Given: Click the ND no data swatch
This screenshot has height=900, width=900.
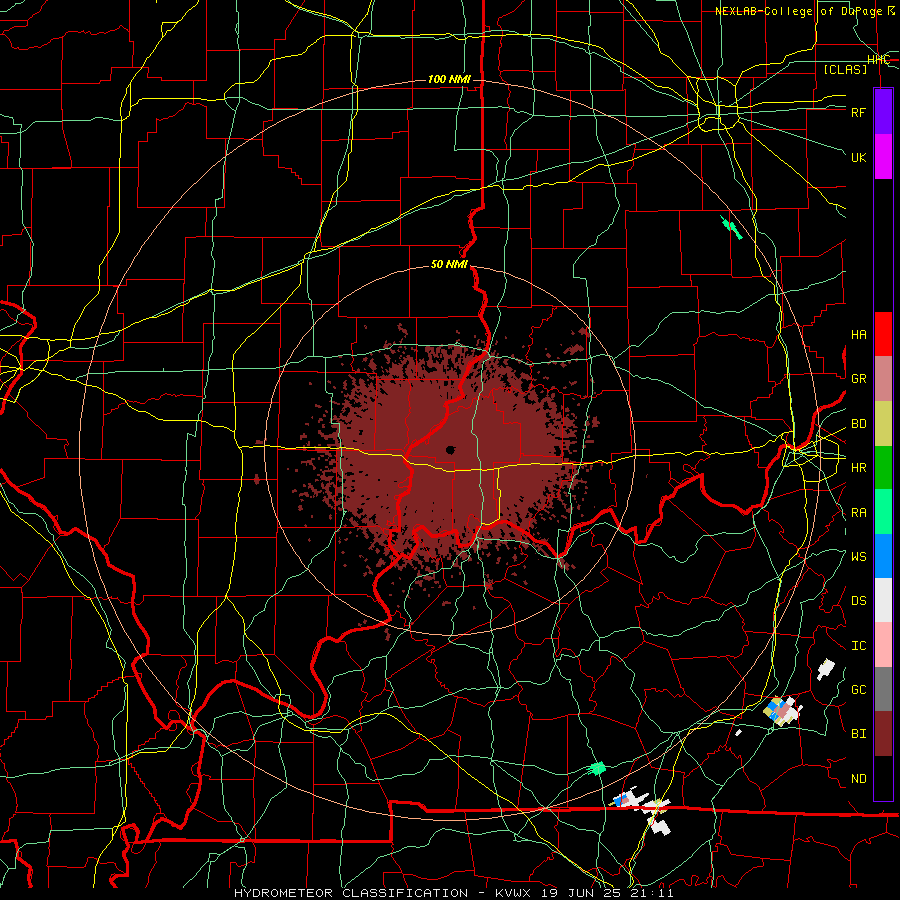Looking at the screenshot, I should click(883, 778).
